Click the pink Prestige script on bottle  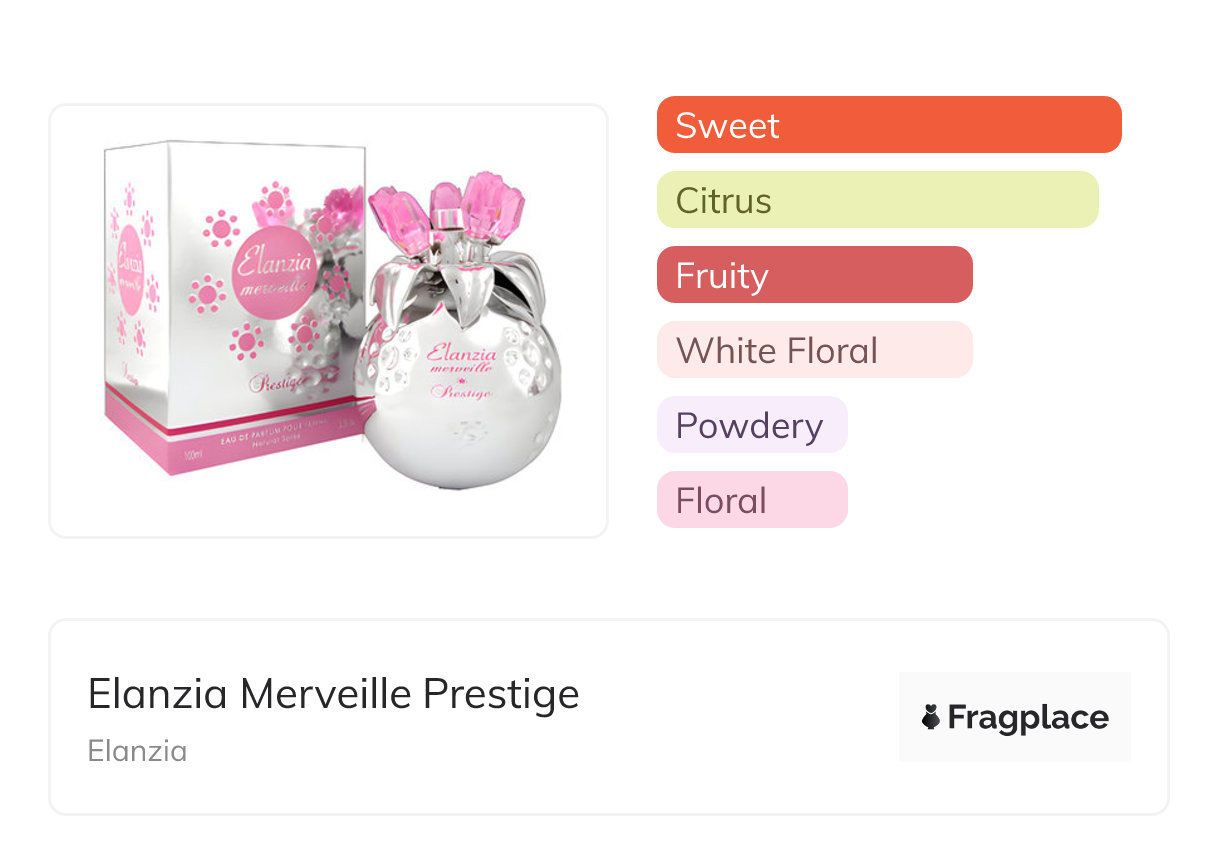tap(462, 392)
